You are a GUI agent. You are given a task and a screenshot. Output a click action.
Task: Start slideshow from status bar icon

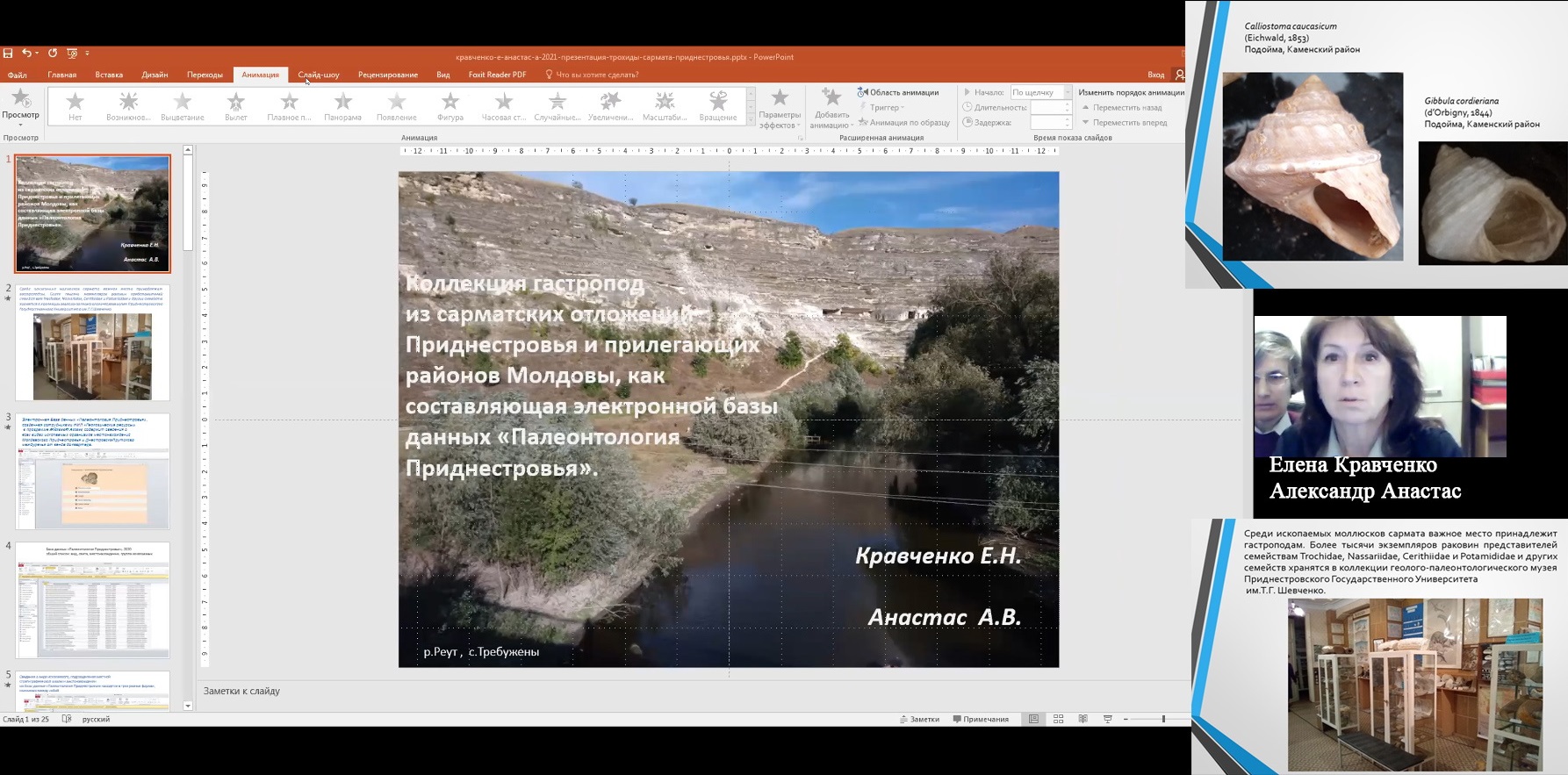(x=1107, y=719)
